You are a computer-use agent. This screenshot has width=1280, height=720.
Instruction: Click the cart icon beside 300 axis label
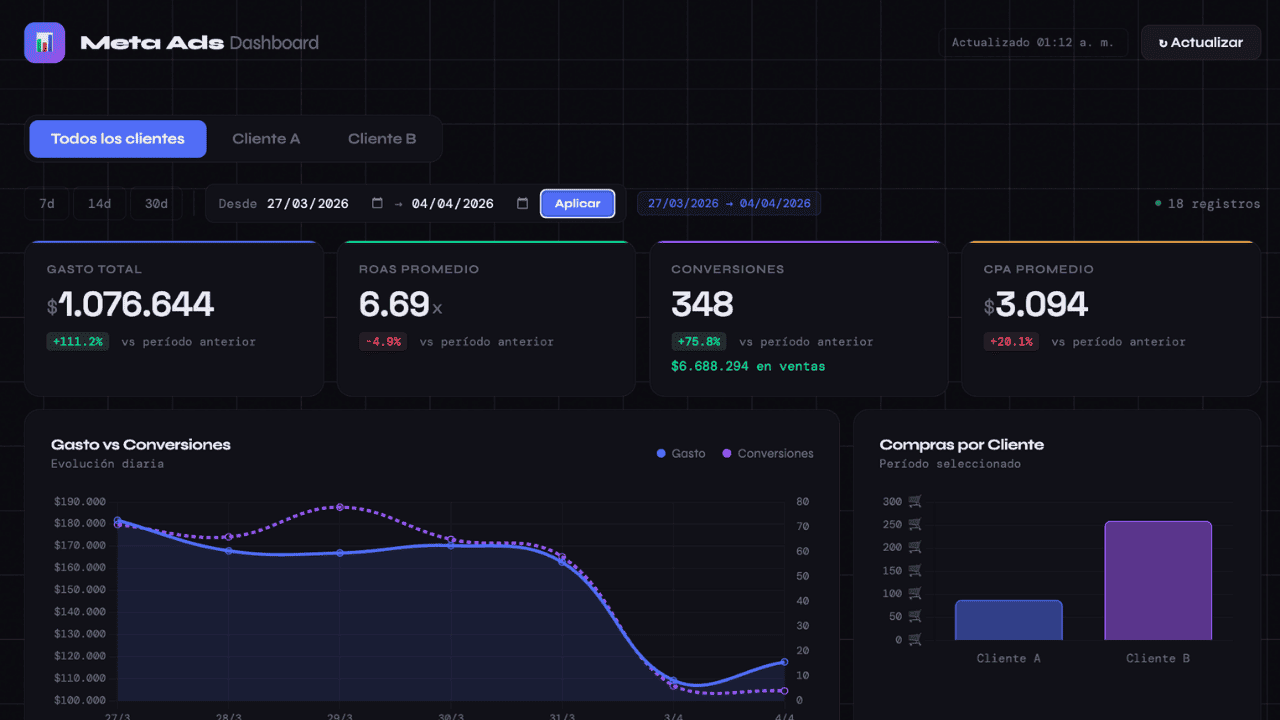[x=915, y=502]
